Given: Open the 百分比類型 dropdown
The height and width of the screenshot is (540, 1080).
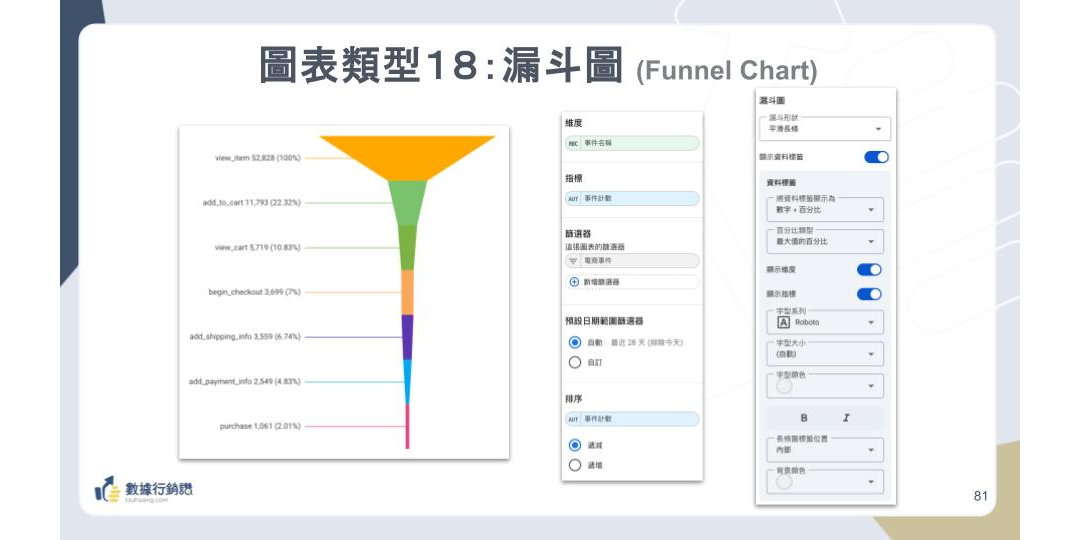Looking at the screenshot, I should [824, 242].
